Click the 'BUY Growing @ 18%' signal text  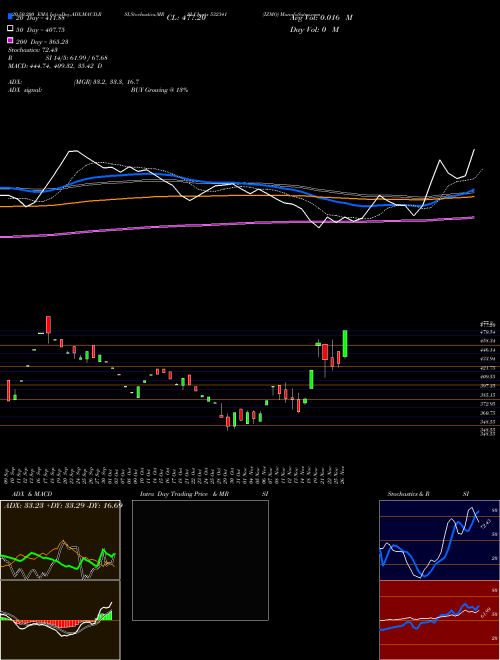(159, 90)
